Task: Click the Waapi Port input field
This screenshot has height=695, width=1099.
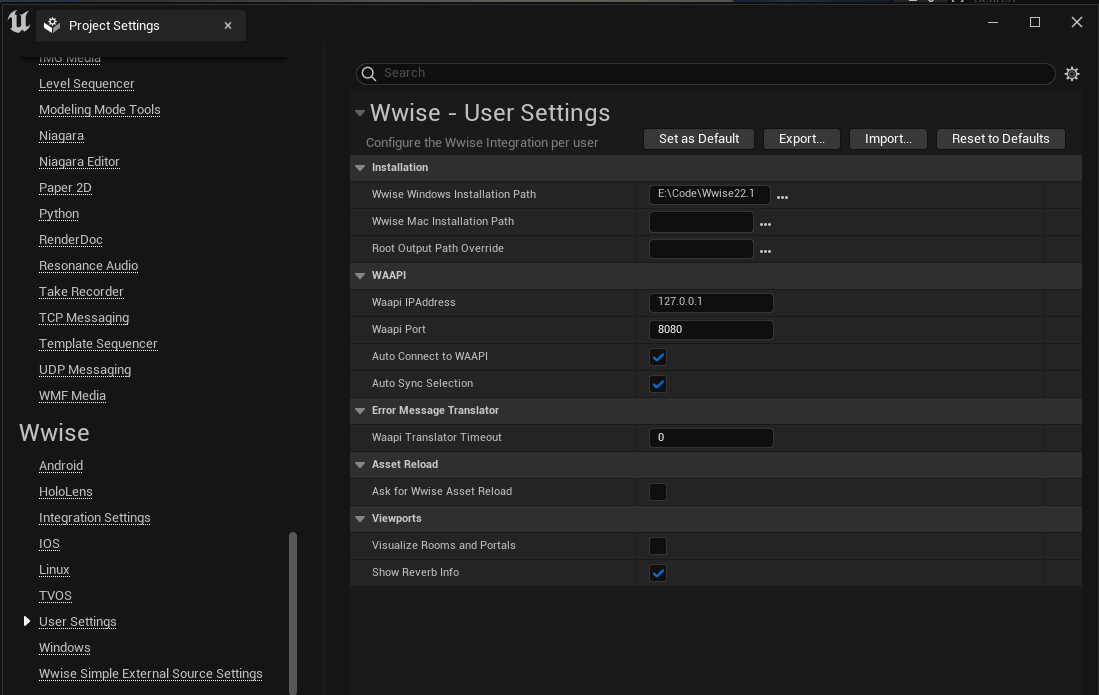Action: [x=711, y=330]
